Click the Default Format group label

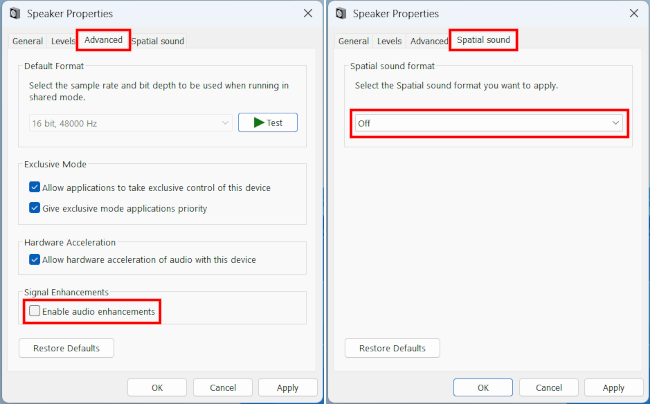tap(54, 66)
